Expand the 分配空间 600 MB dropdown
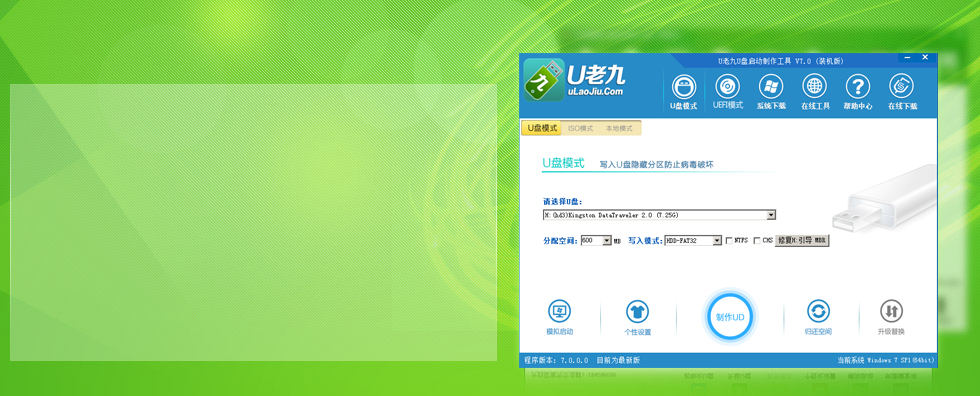 click(607, 240)
